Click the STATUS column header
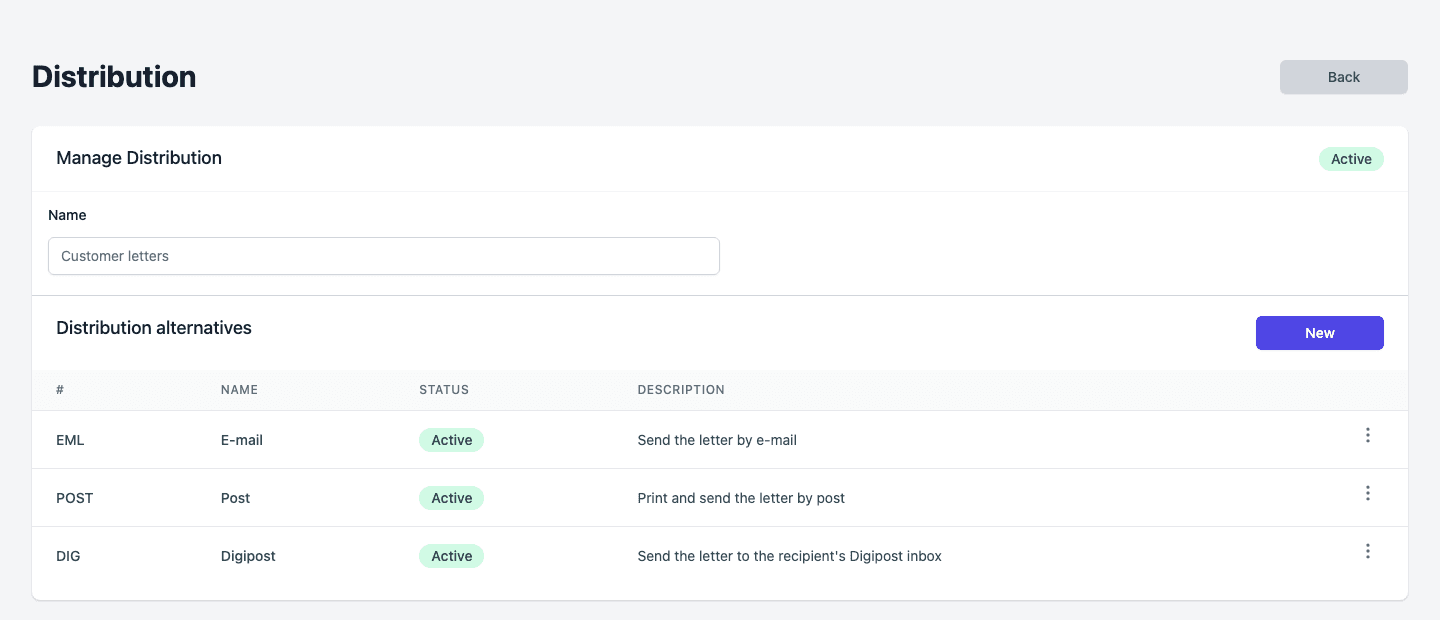Screen dimensions: 1440x620 tap(444, 390)
